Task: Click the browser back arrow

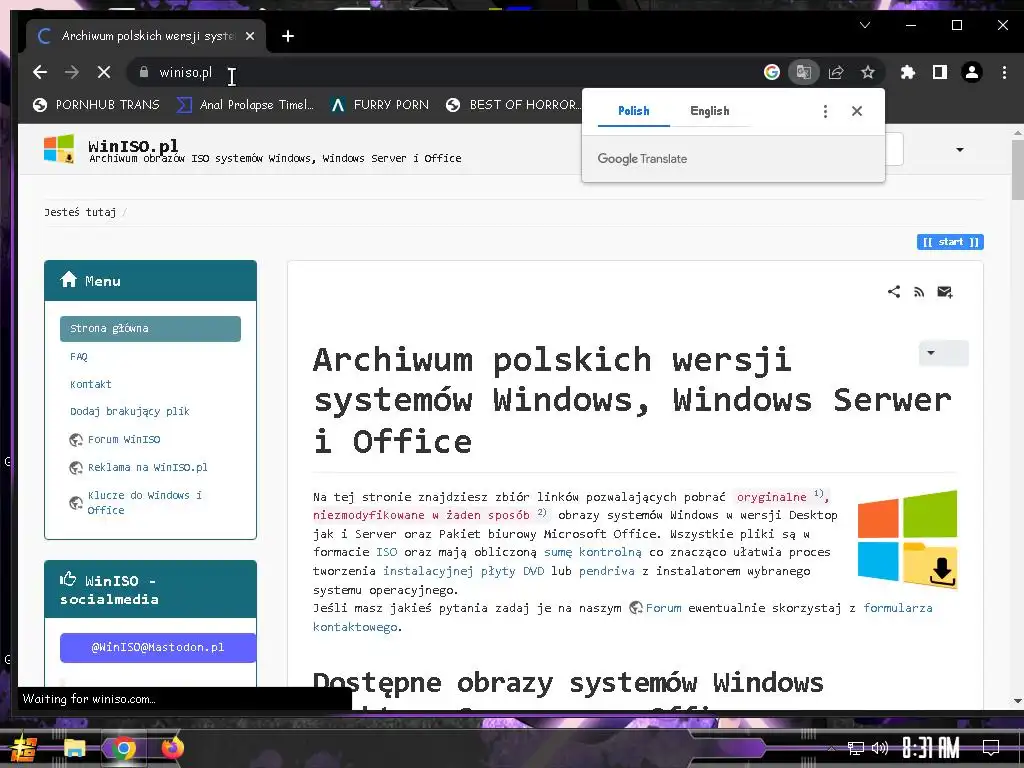Action: pyautogui.click(x=40, y=72)
